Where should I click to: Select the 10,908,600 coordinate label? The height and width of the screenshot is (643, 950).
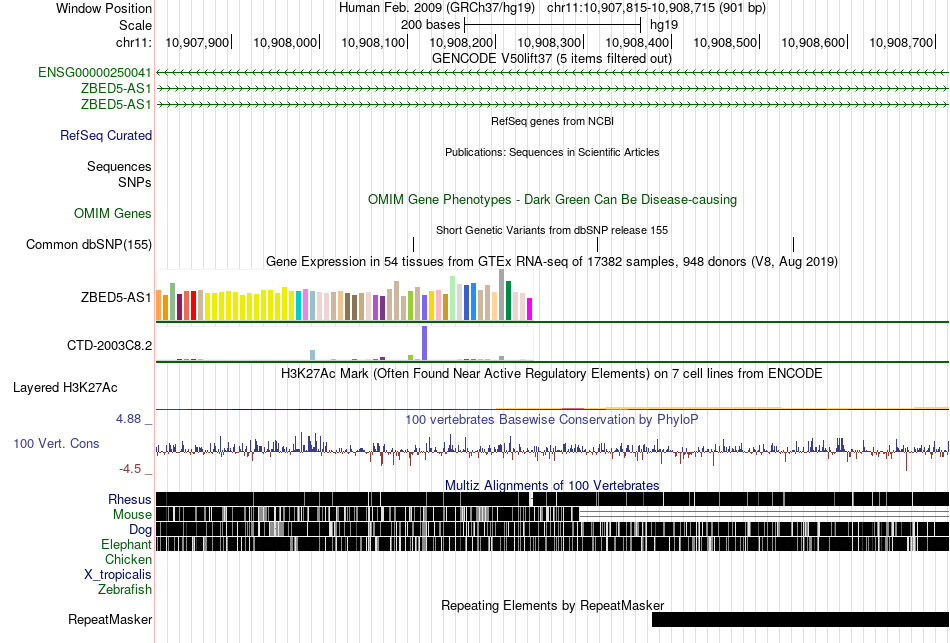point(813,42)
